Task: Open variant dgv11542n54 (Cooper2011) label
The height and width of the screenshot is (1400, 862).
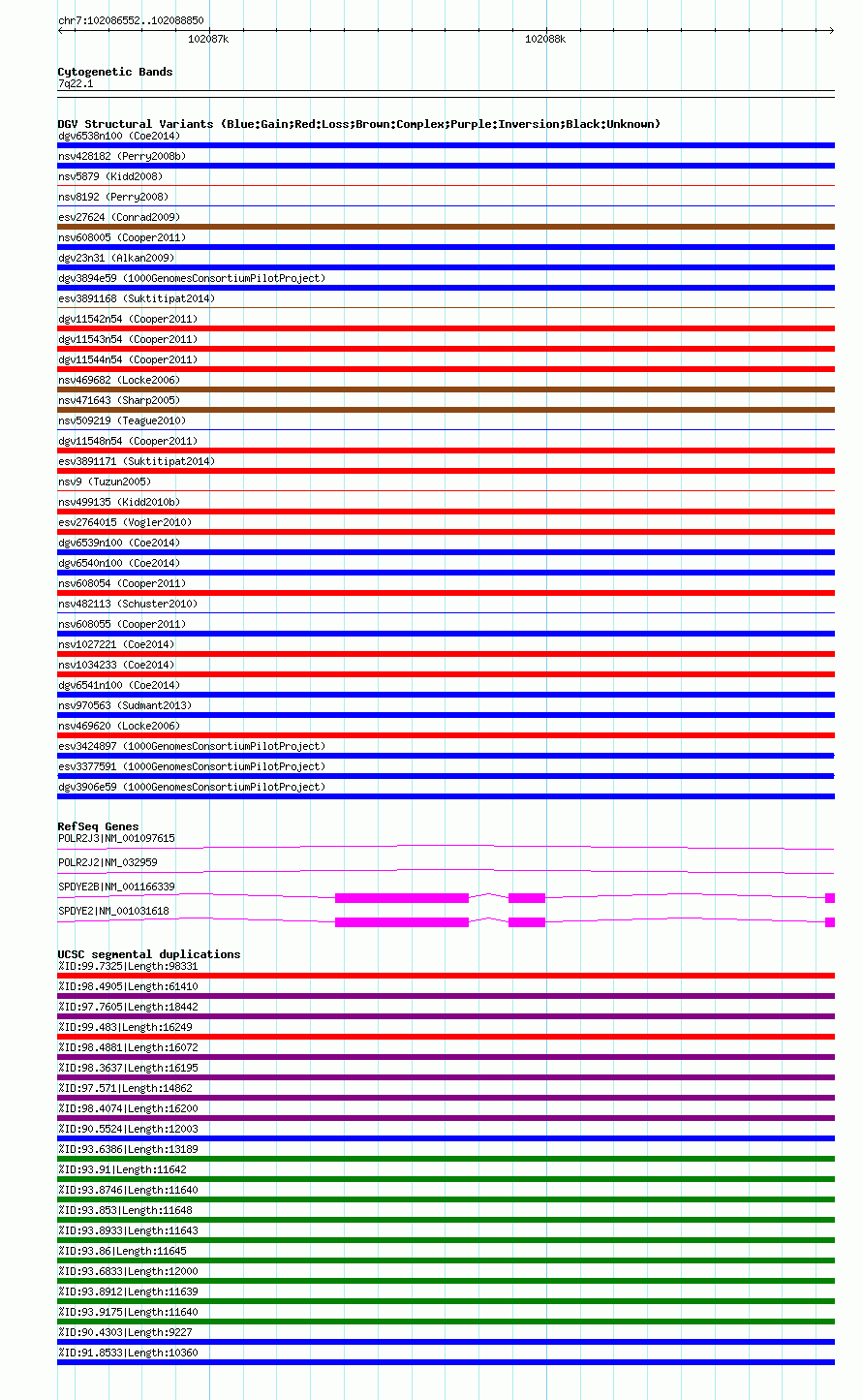Action: (128, 319)
